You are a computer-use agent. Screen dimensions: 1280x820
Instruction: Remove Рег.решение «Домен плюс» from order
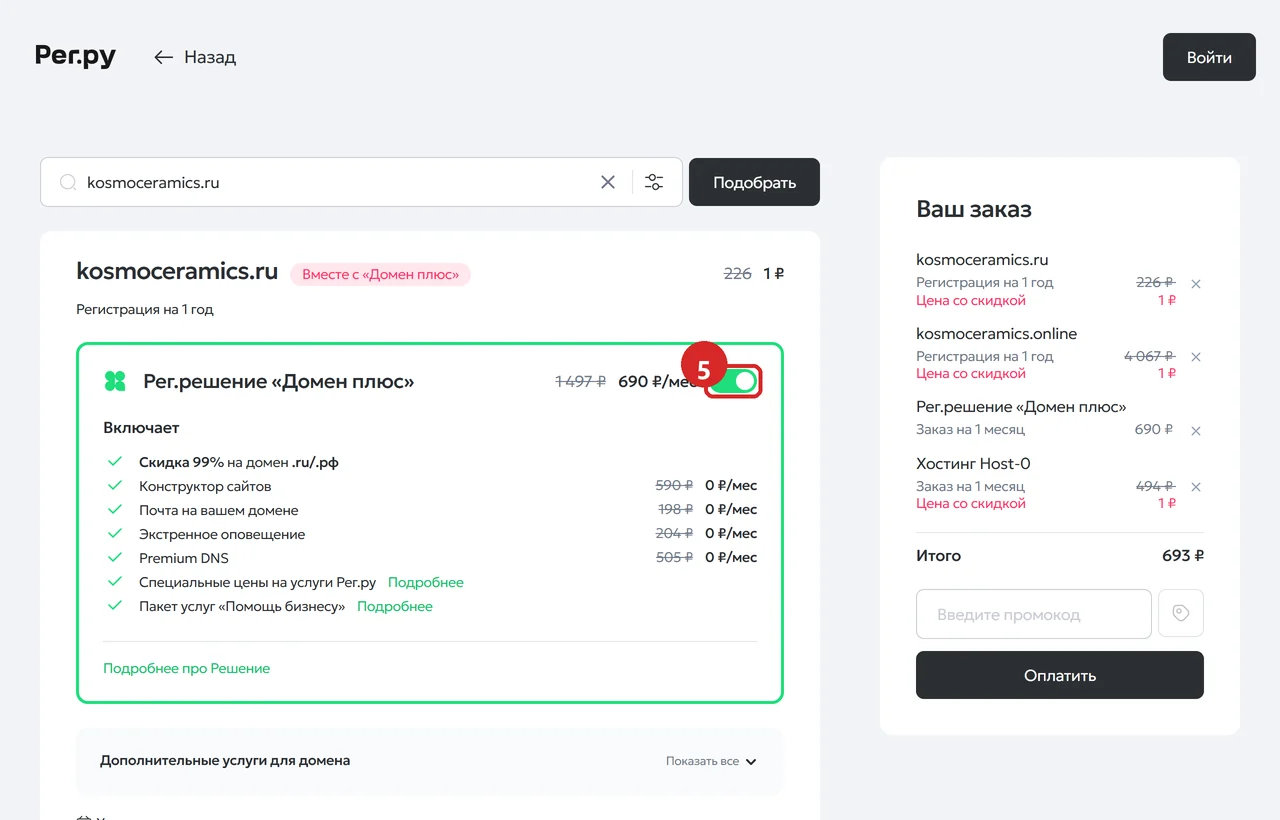click(x=1196, y=431)
